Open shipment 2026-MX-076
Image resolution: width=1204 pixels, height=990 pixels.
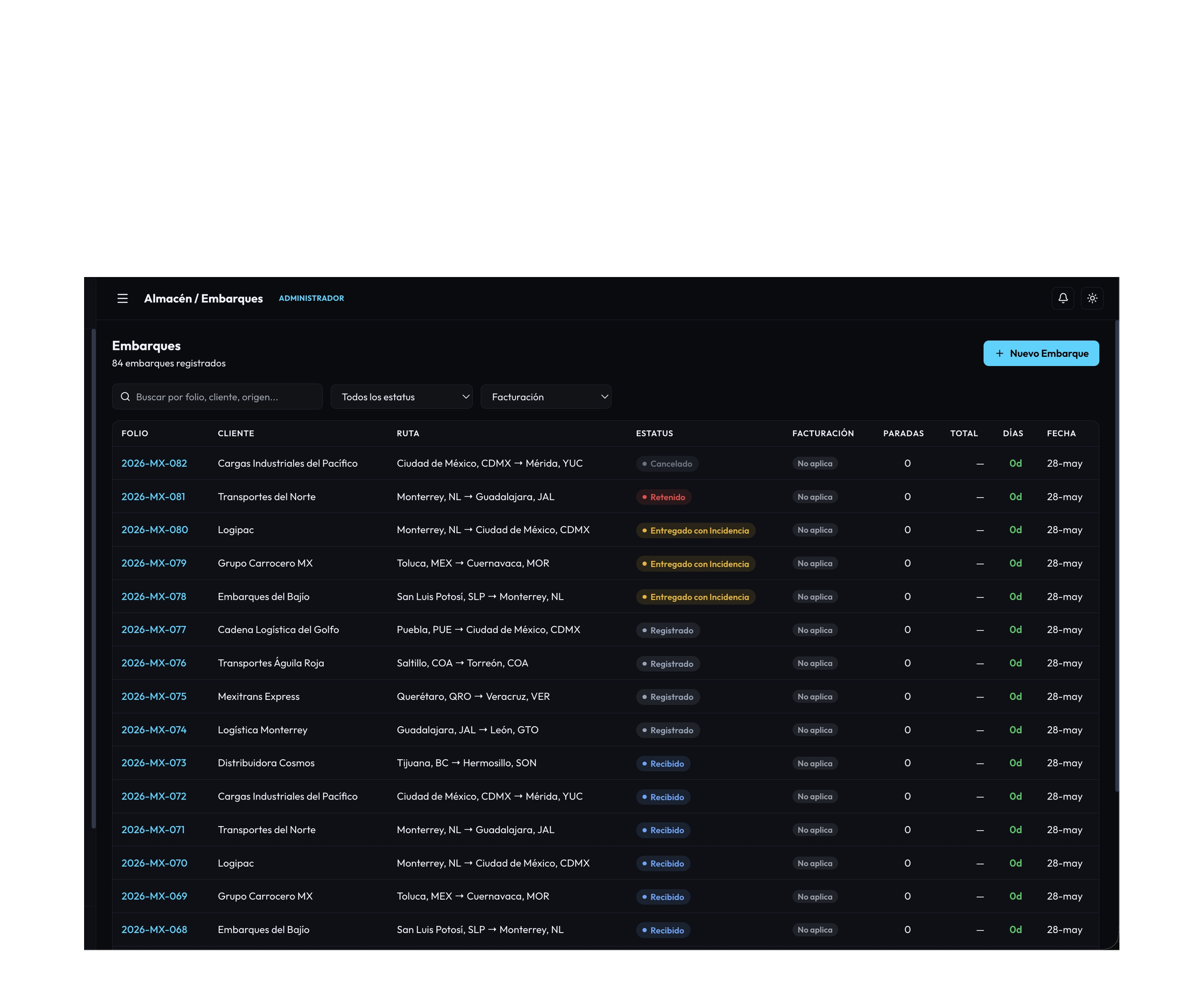click(154, 663)
